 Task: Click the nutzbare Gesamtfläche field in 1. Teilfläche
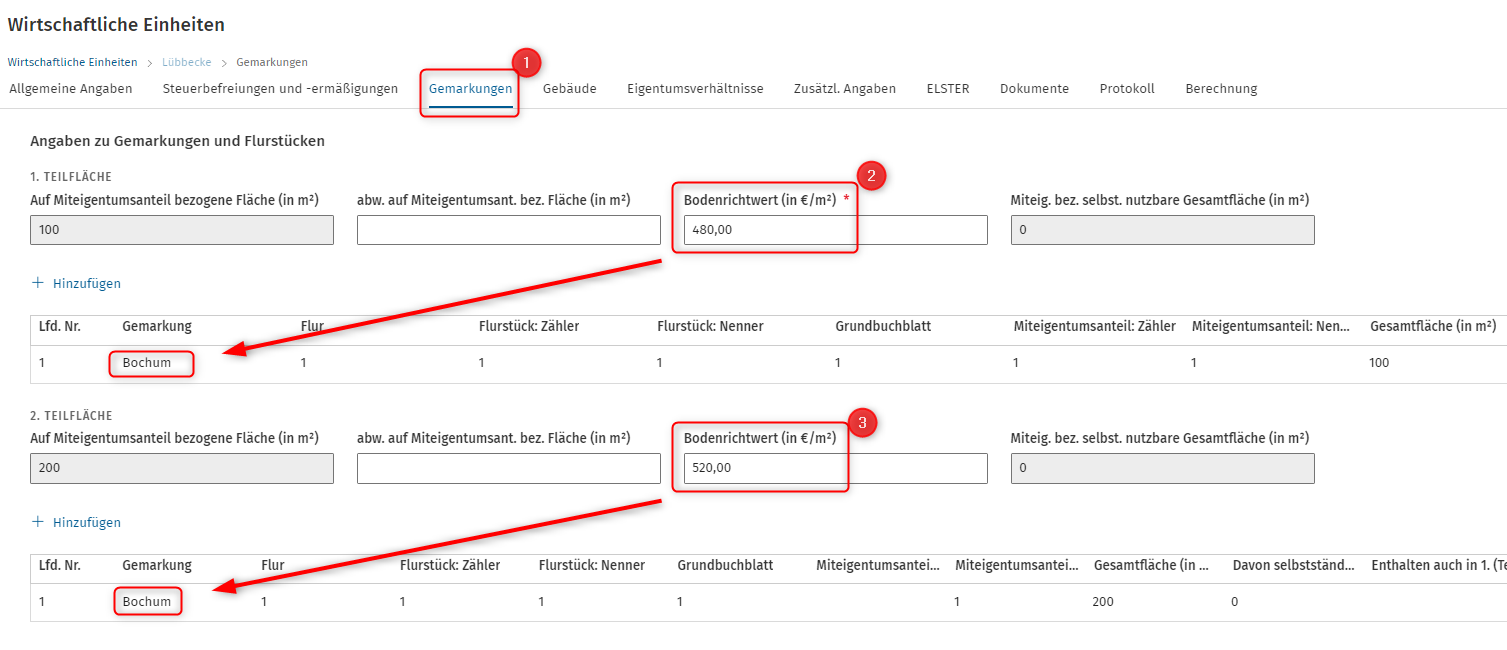(1163, 230)
